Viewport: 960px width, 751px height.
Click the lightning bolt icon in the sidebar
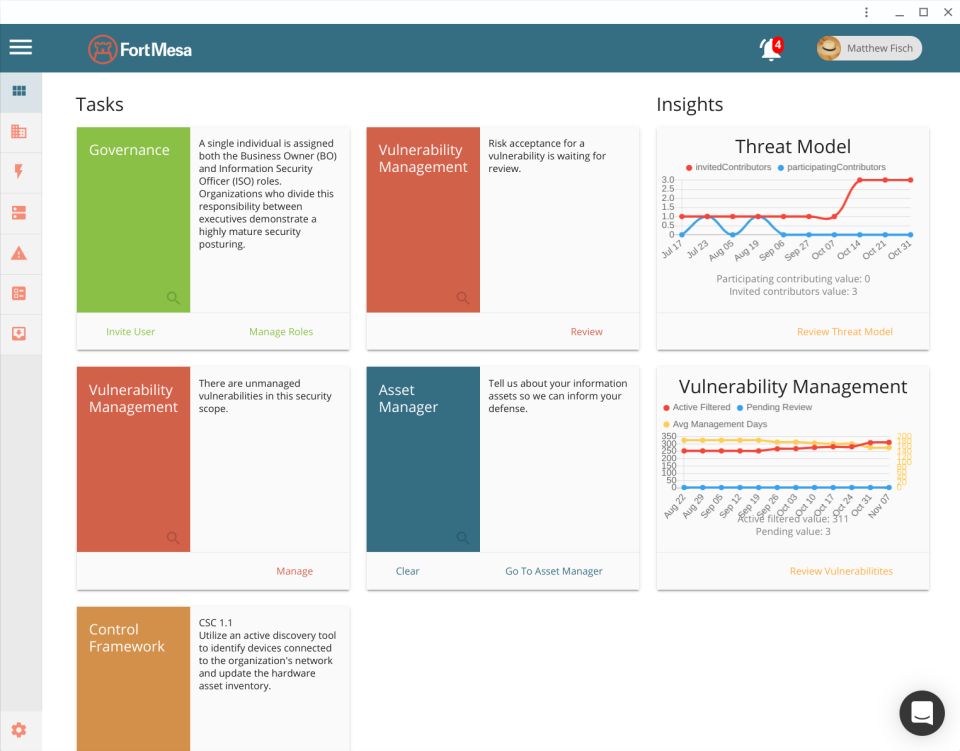(20, 172)
